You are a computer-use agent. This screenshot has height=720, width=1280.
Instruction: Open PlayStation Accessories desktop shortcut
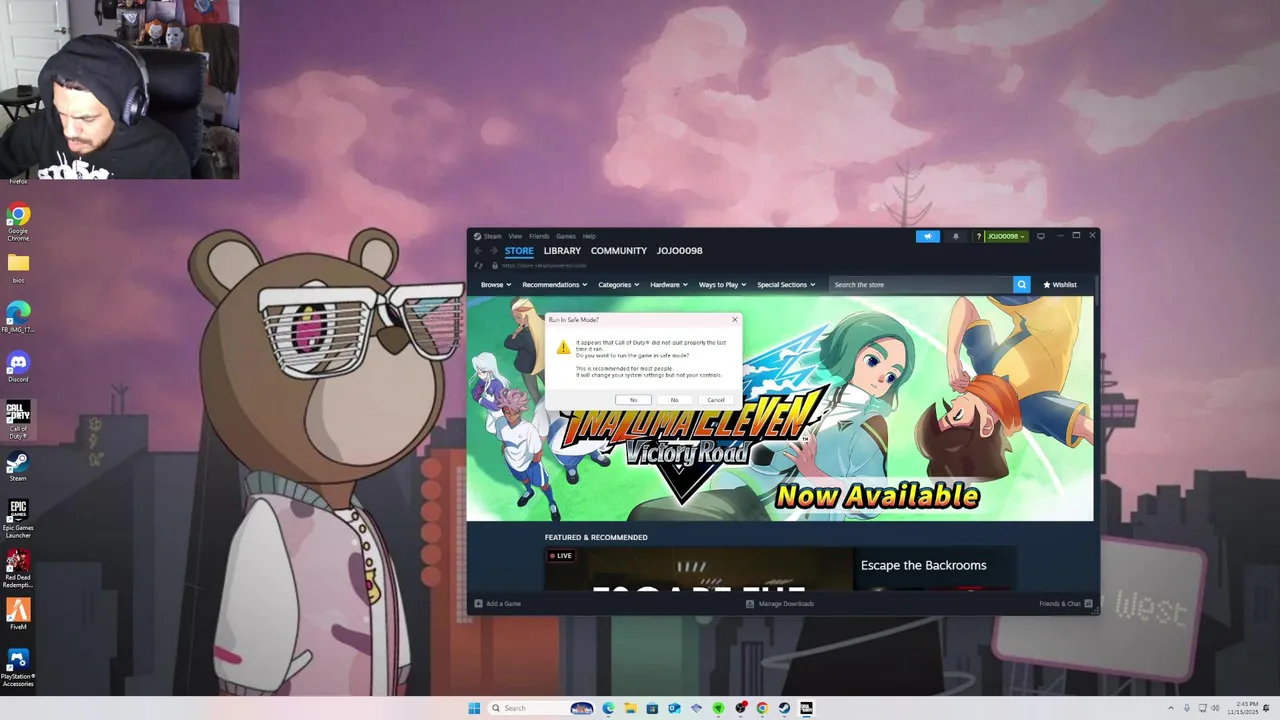point(18,668)
